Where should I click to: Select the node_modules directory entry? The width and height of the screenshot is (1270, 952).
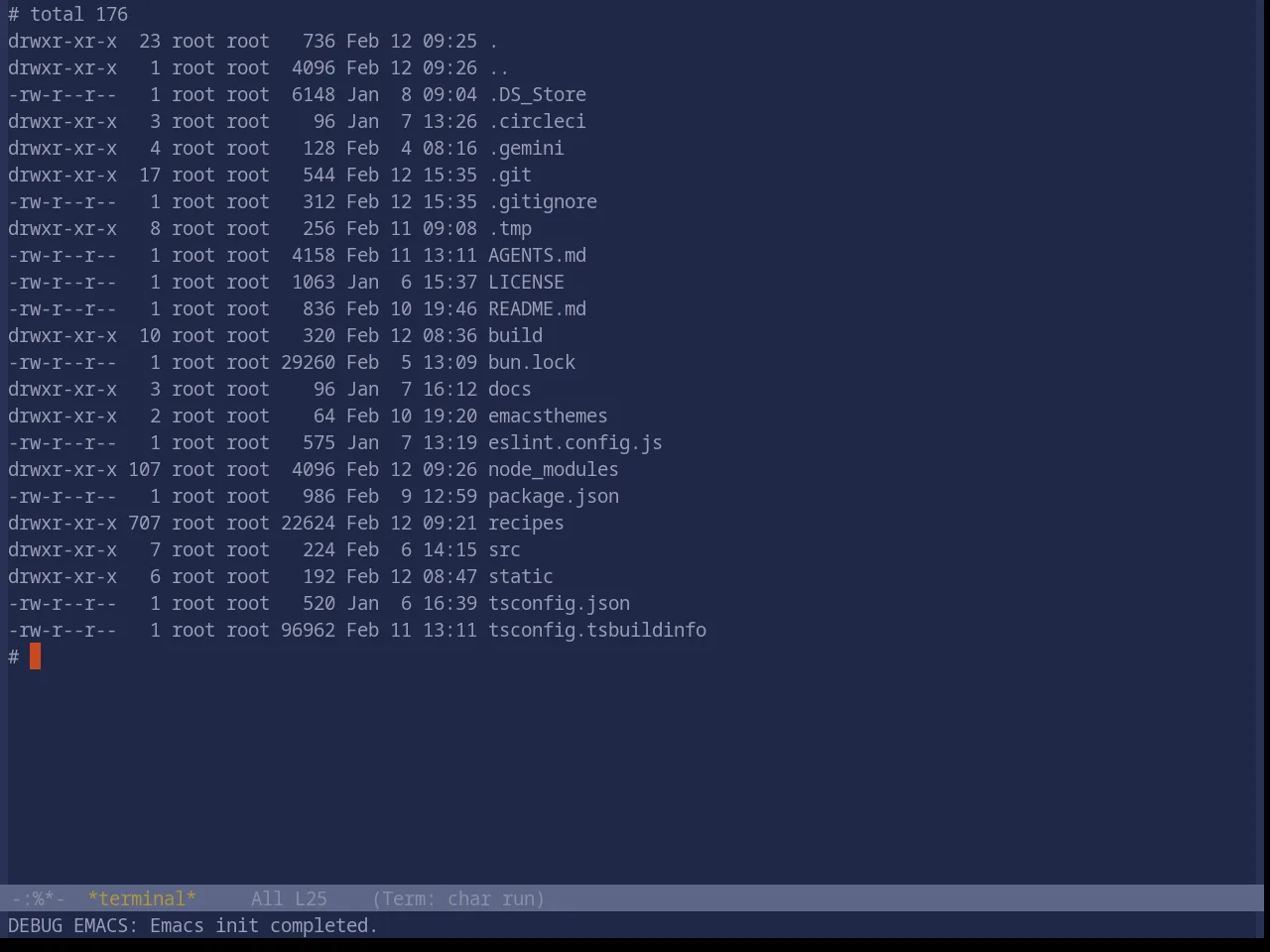pos(554,470)
